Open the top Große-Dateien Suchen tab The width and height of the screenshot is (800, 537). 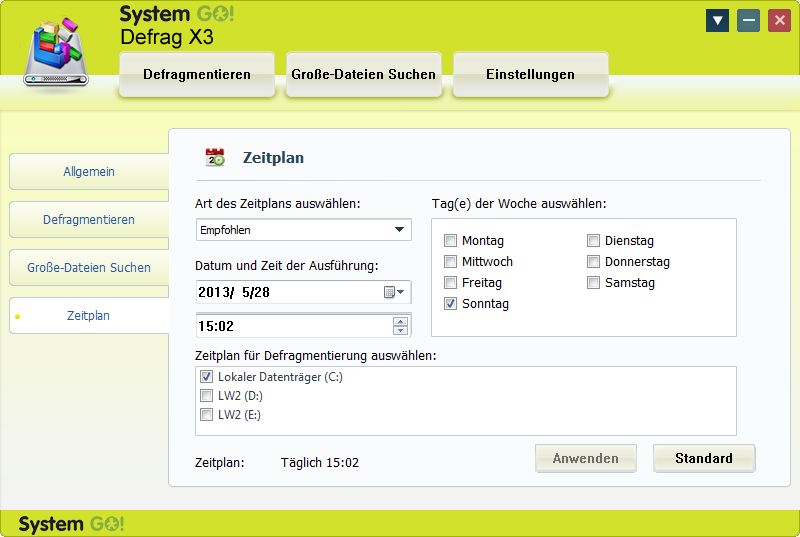[x=364, y=74]
